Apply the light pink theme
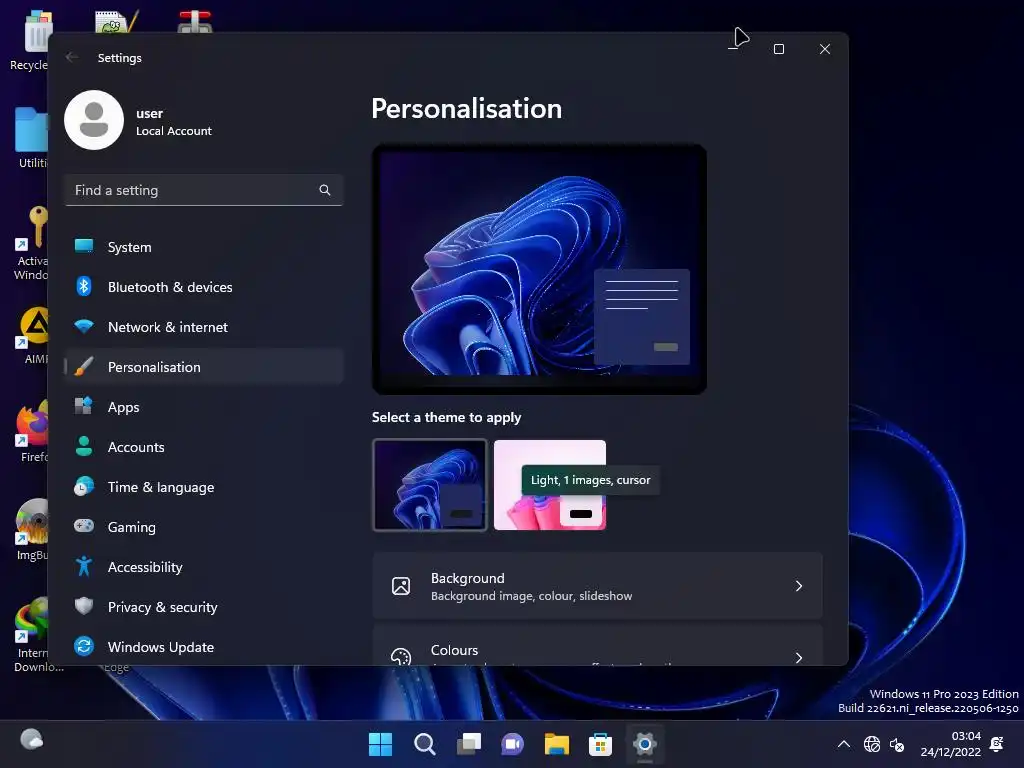The image size is (1024, 768). tap(550, 485)
